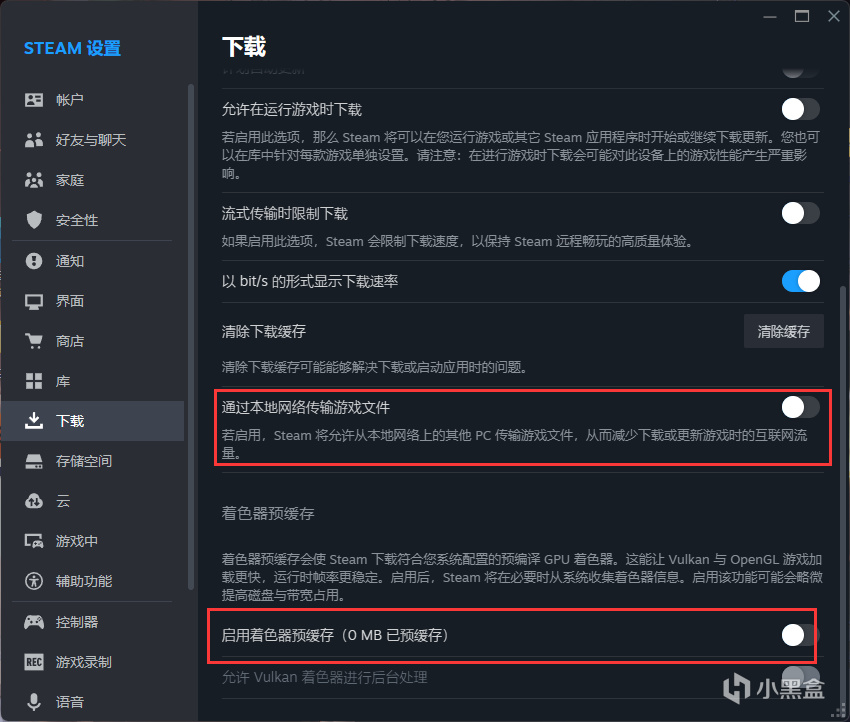The height and width of the screenshot is (722, 850).
Task: Click the 下载 page heading
Action: 244,47
